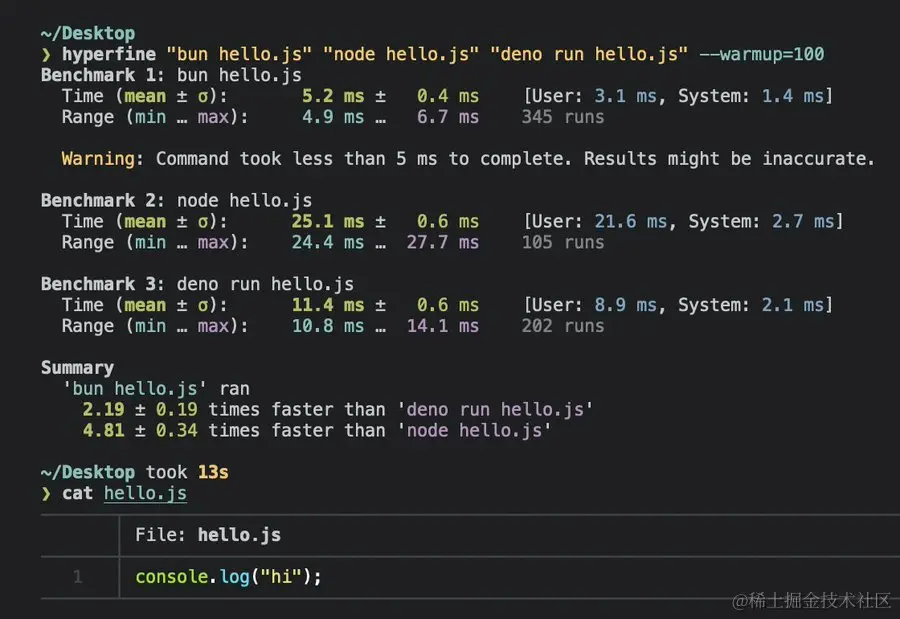
Task: Click the "node hello.js" quoted argument
Action: click(401, 54)
